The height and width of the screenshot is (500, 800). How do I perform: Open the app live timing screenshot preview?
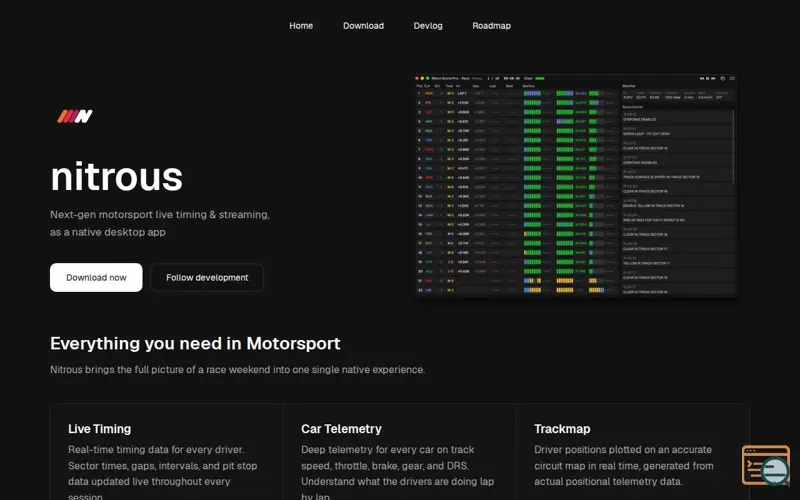tap(575, 186)
